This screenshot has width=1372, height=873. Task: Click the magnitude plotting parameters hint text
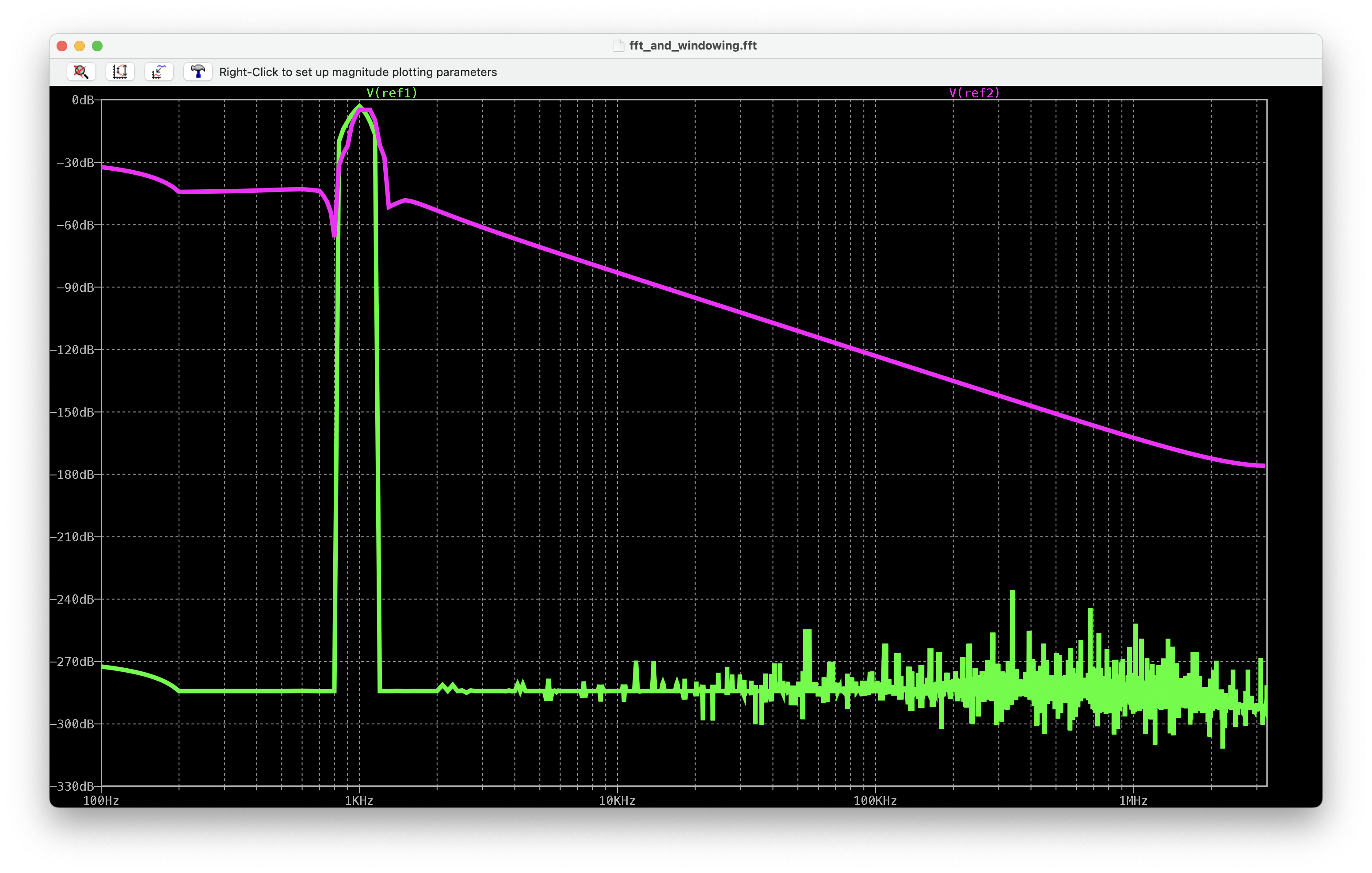pos(358,72)
